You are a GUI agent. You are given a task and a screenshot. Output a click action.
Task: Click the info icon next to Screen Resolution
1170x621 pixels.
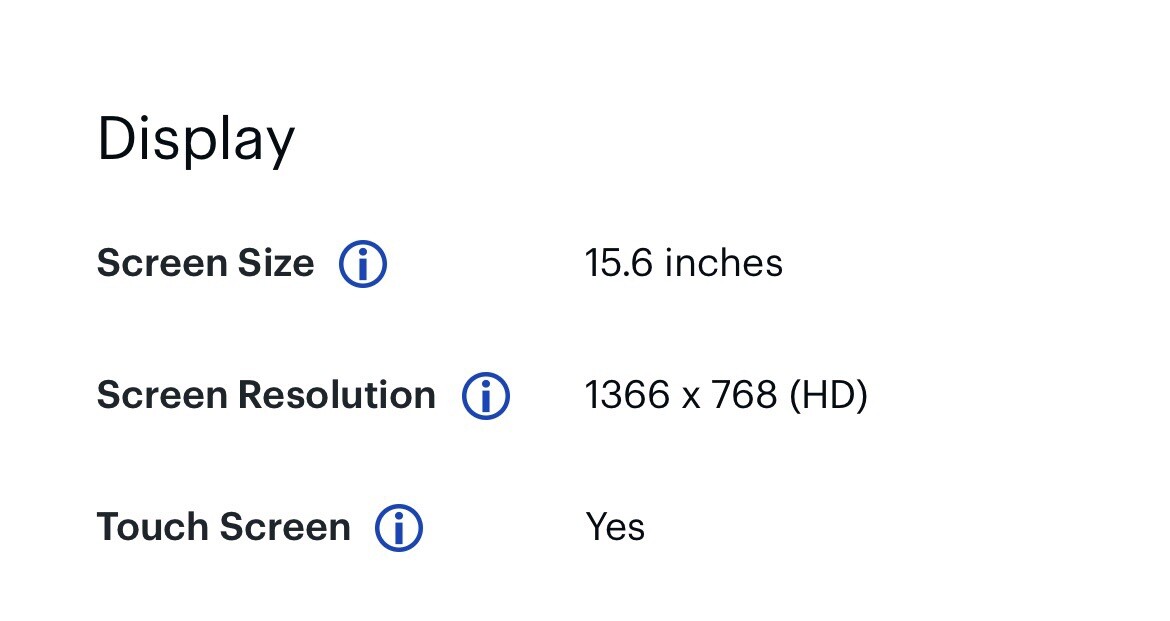[486, 396]
